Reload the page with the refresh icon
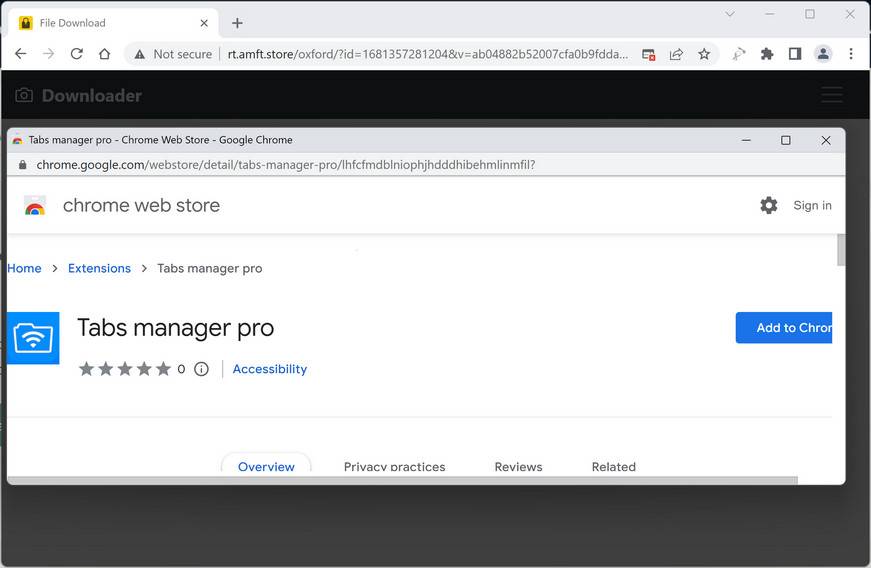The width and height of the screenshot is (871, 568). click(x=77, y=54)
